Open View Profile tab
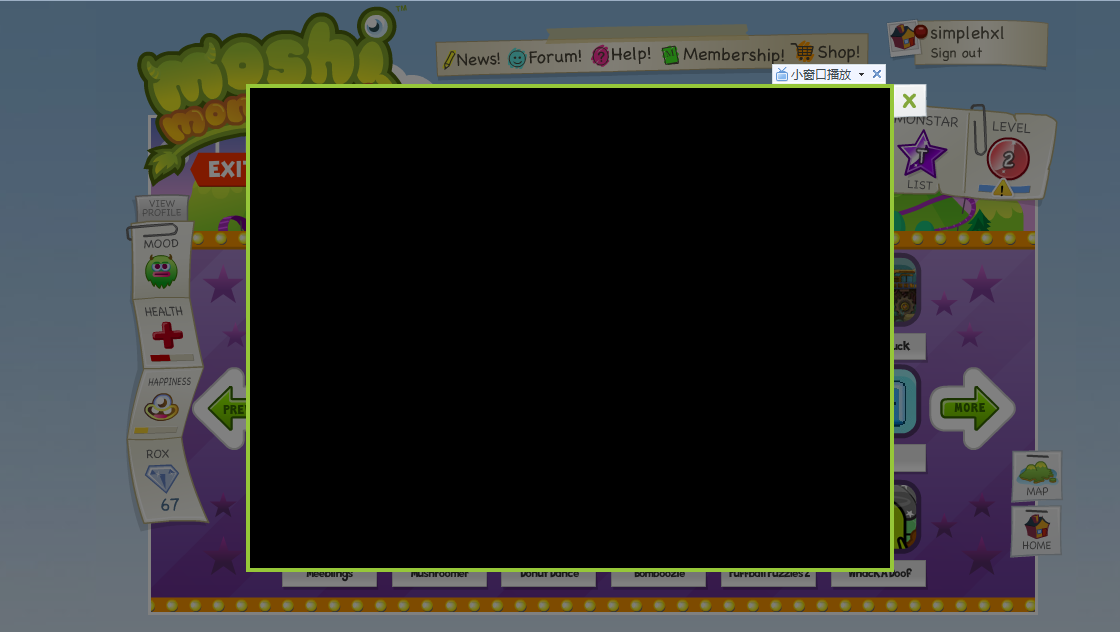1120x632 pixels. pos(161,208)
